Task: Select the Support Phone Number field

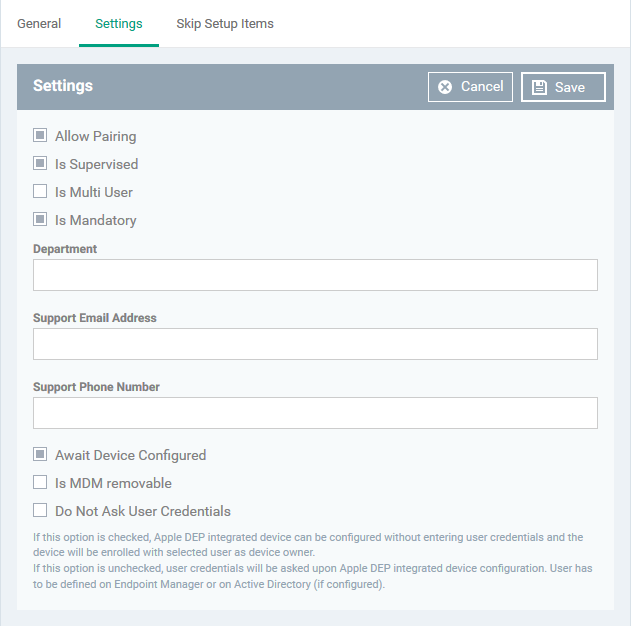Action: [x=315, y=413]
